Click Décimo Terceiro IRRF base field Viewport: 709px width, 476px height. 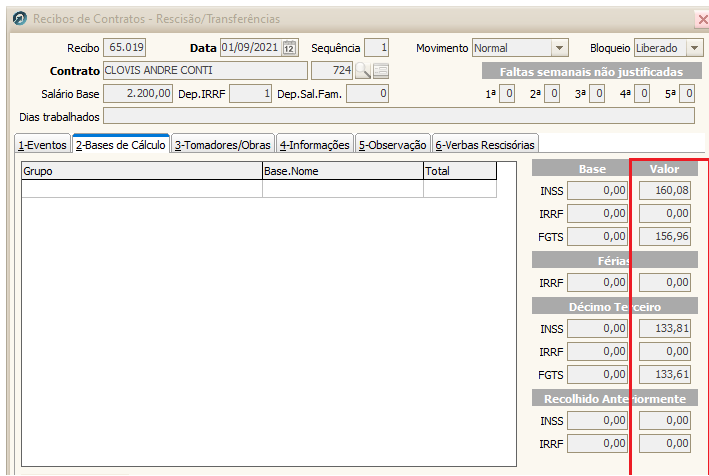pyautogui.click(x=597, y=352)
